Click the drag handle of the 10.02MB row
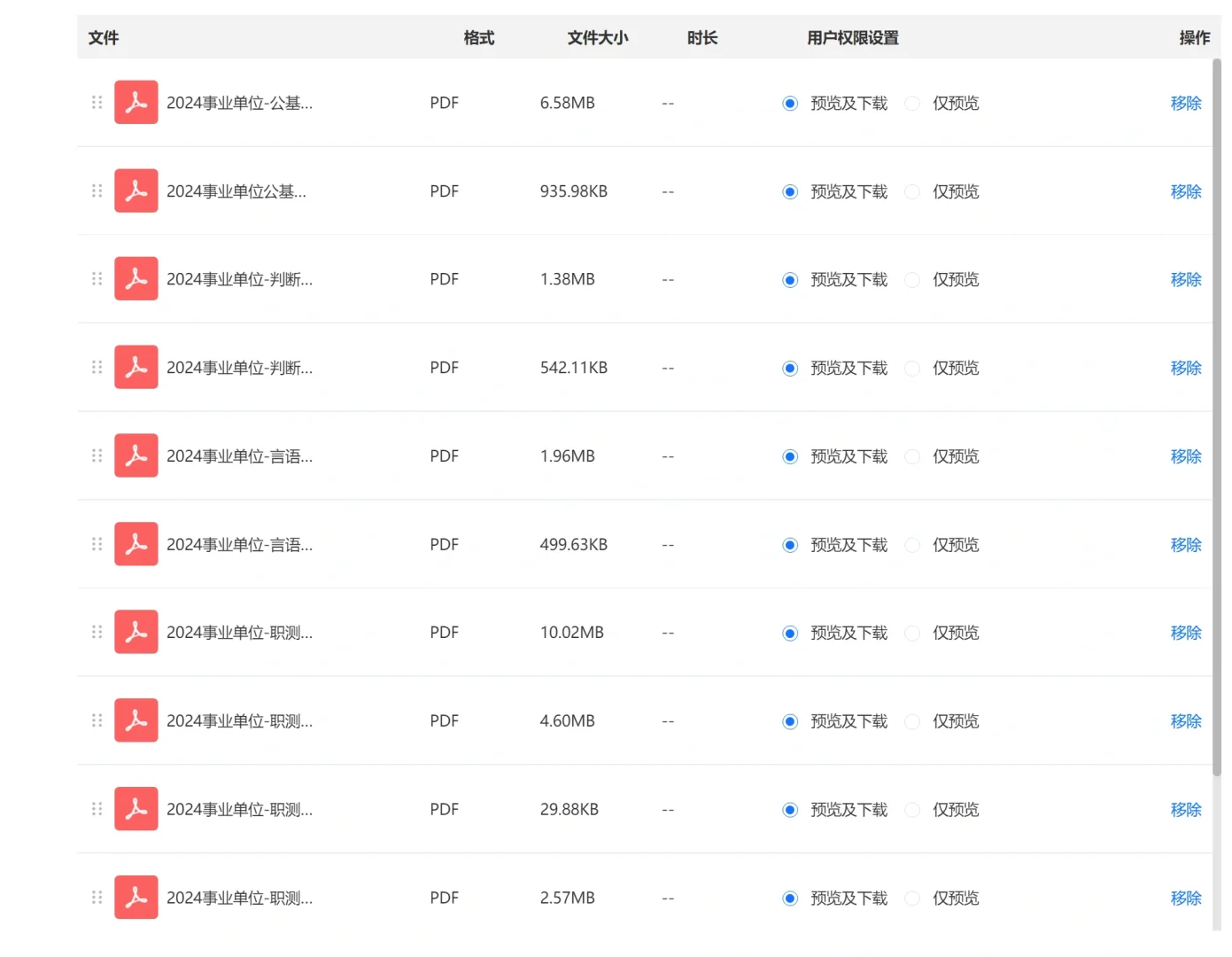 tap(97, 633)
